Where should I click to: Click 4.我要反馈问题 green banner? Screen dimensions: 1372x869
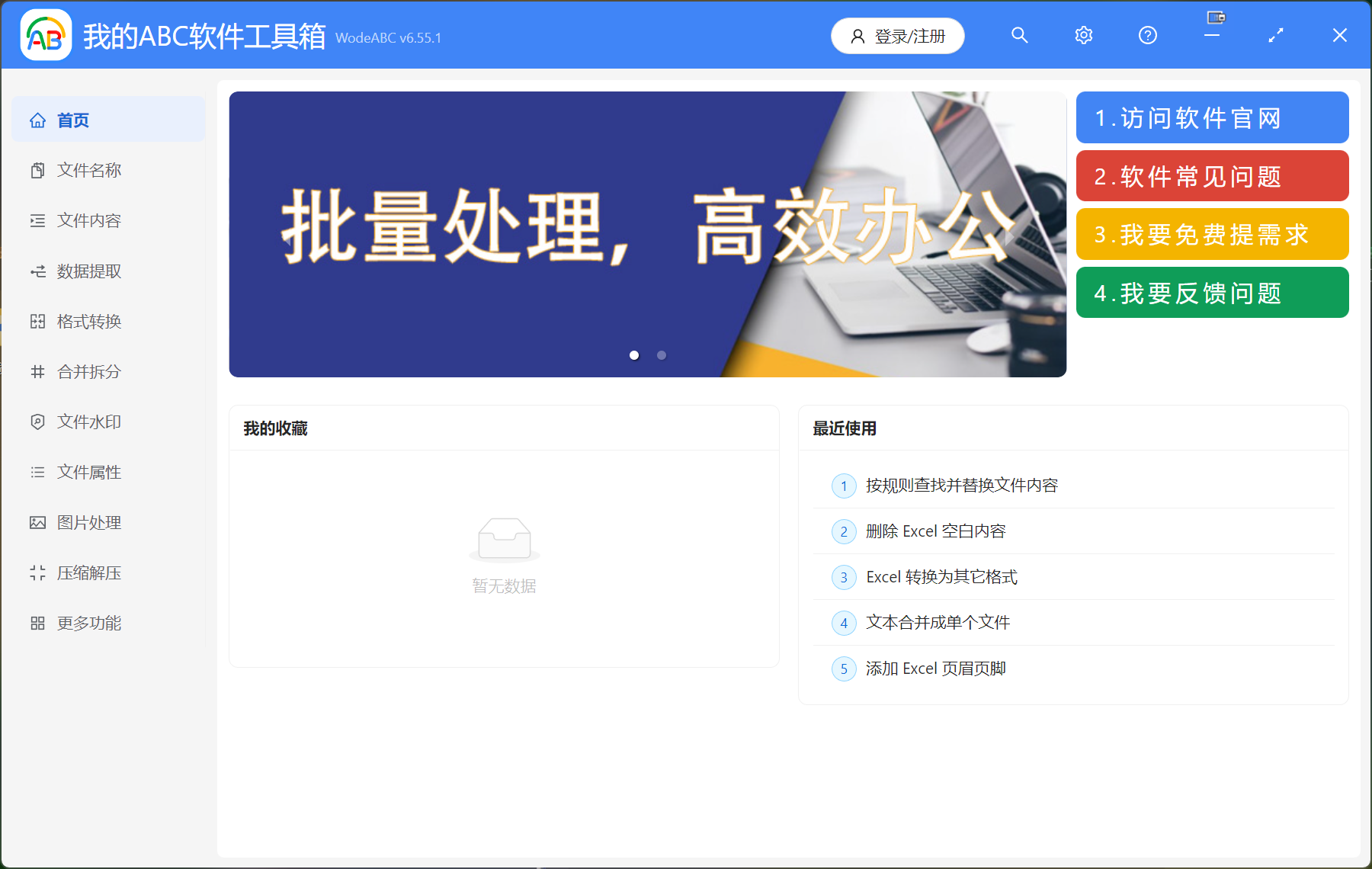click(x=1211, y=293)
